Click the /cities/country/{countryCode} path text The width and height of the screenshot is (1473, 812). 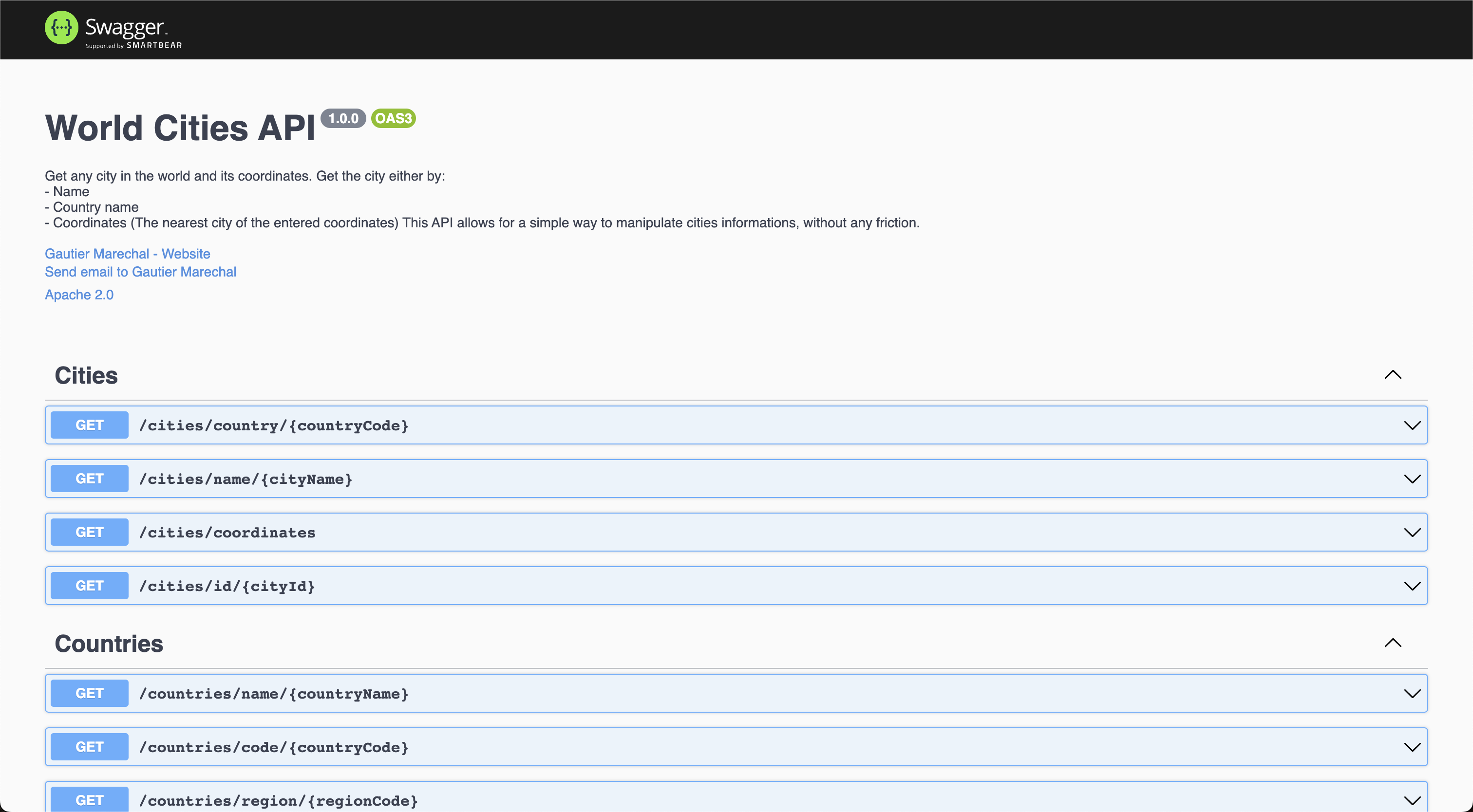point(274,425)
